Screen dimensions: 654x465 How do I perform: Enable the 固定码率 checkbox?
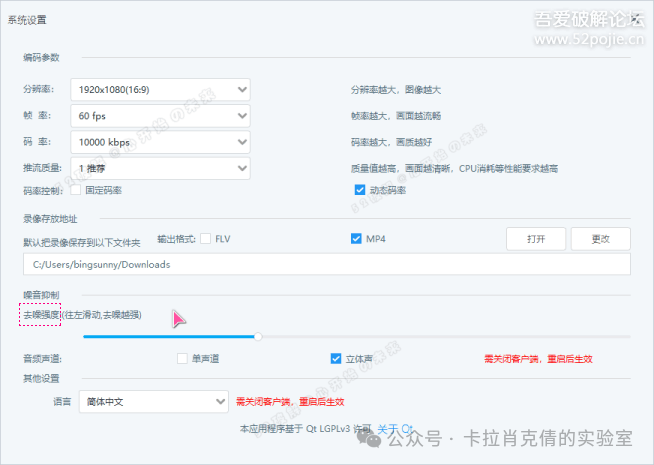click(75, 190)
